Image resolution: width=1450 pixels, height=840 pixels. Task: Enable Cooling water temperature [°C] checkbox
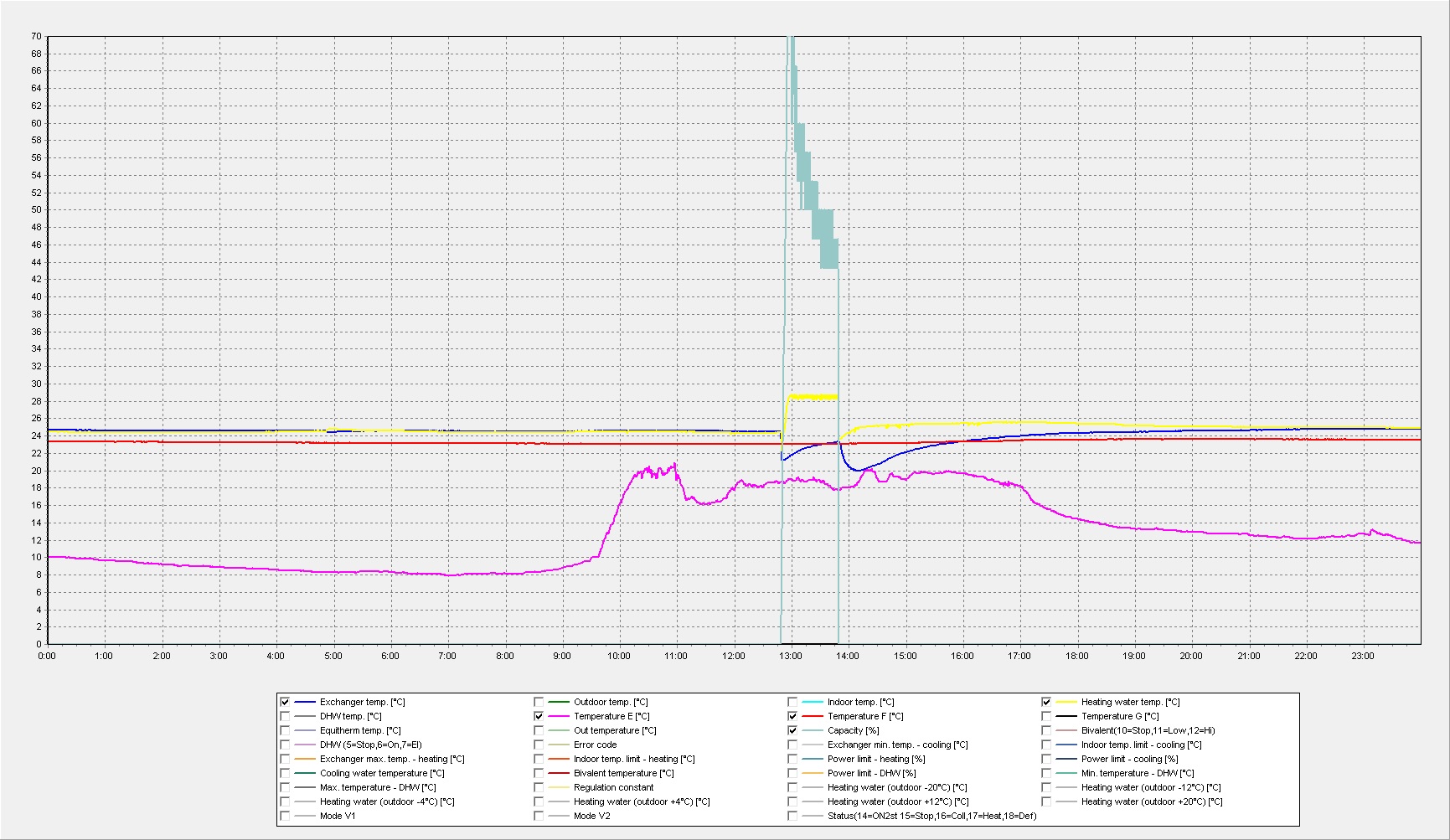click(x=285, y=773)
